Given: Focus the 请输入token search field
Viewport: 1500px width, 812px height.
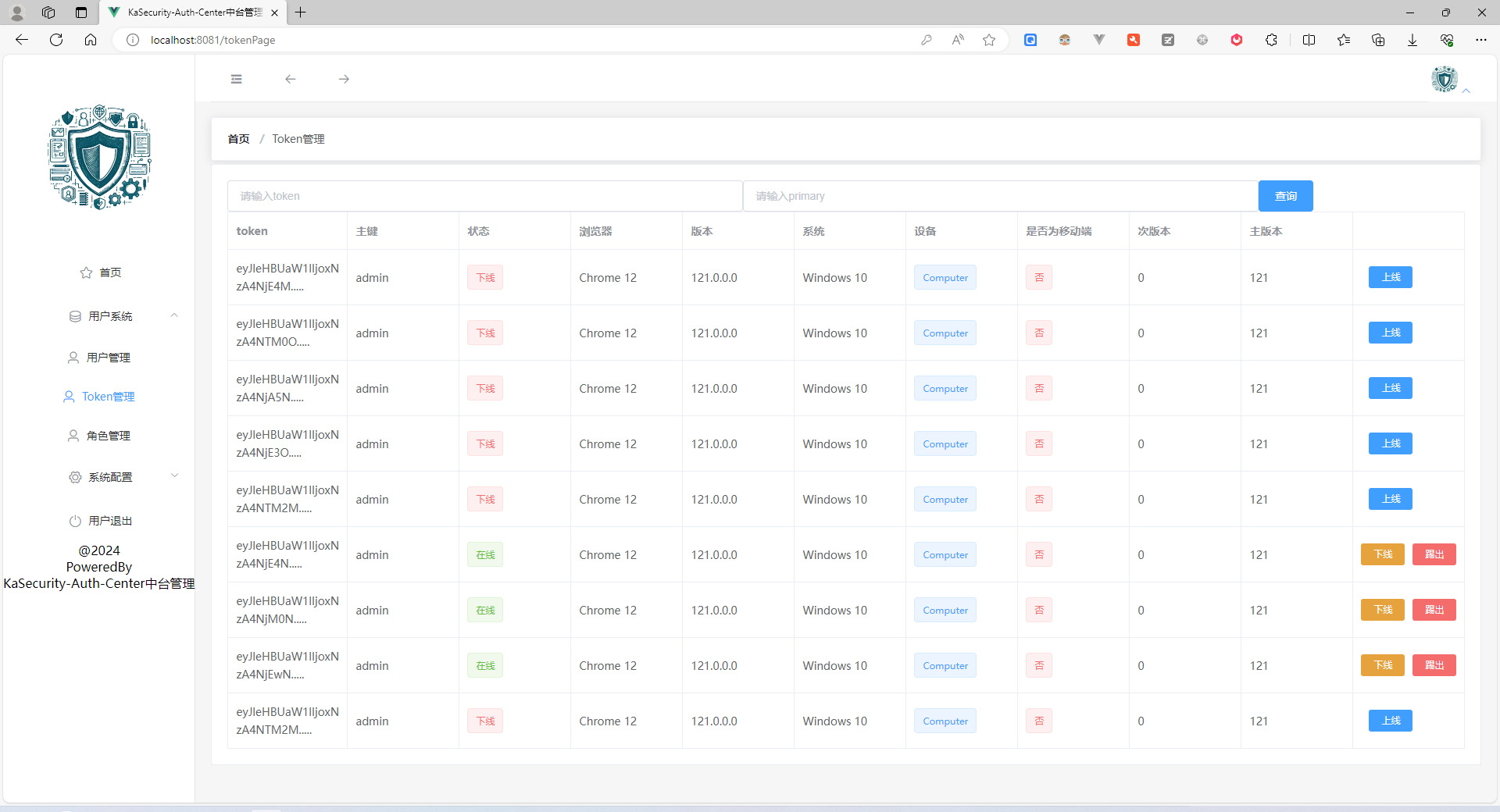Looking at the screenshot, I should coord(485,196).
